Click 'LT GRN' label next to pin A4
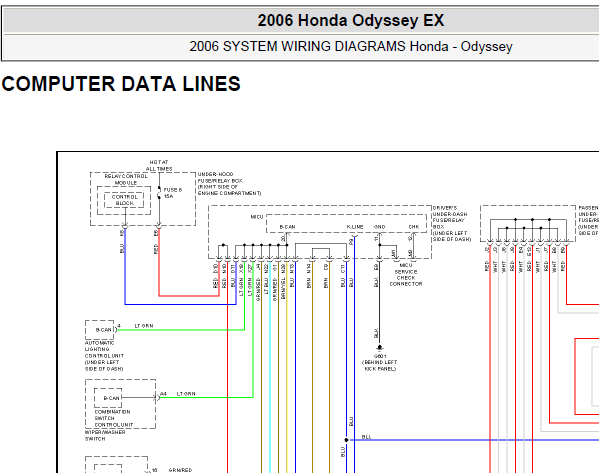599x473 pixels. 186,394
